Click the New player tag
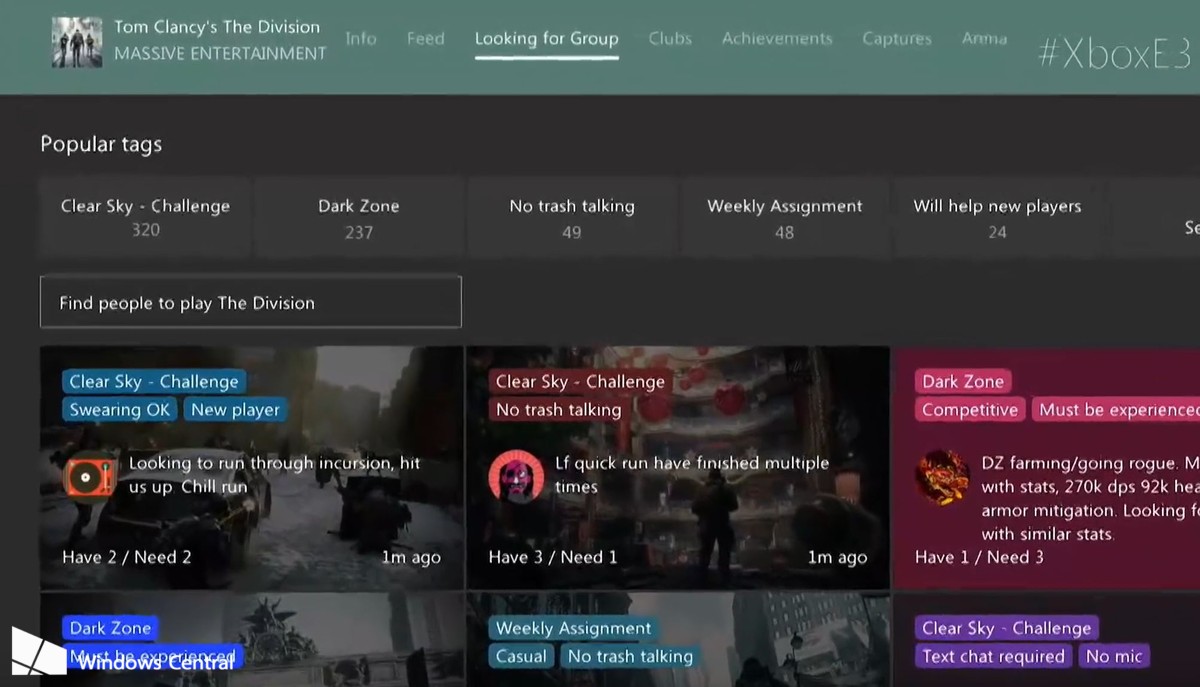 point(236,409)
